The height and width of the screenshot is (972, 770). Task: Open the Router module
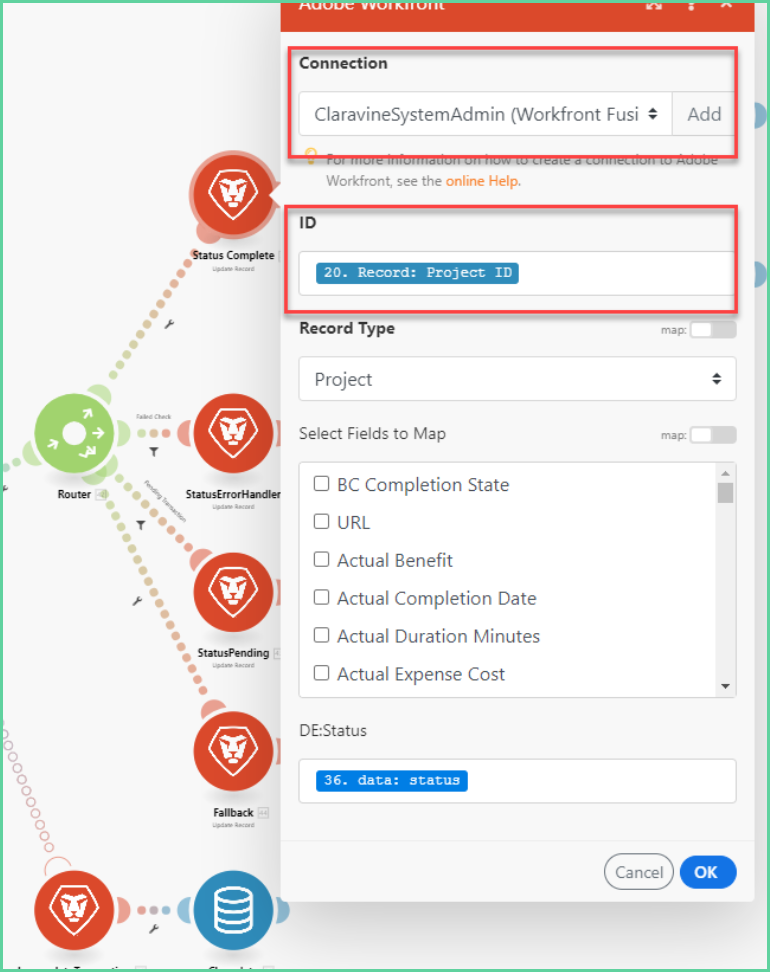click(74, 433)
